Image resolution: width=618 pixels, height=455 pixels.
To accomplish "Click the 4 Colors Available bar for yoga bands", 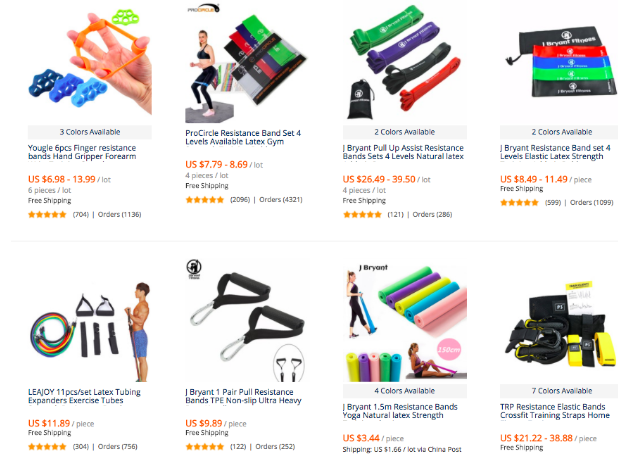I will [x=405, y=391].
